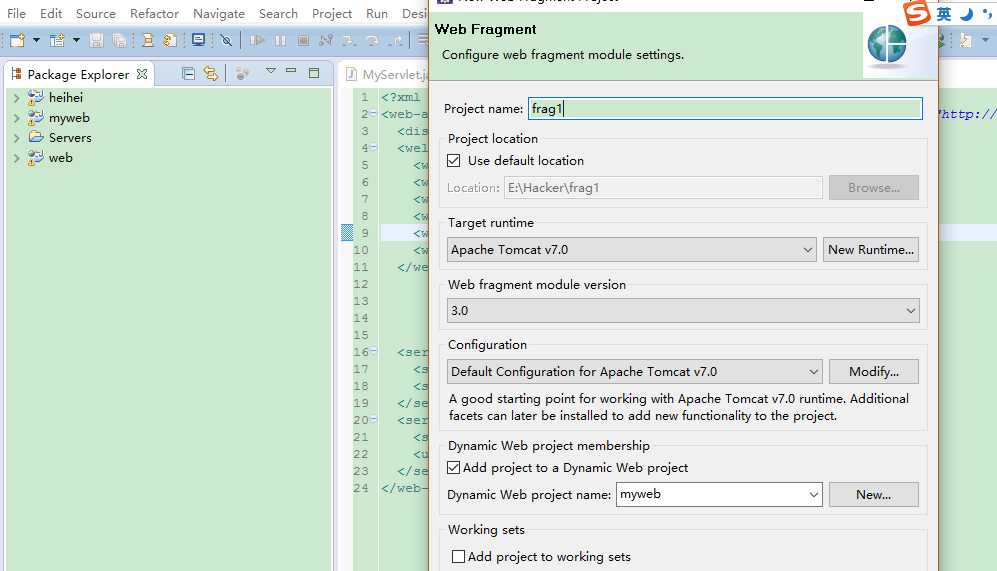Click the Step Into debug icon

(x=349, y=40)
